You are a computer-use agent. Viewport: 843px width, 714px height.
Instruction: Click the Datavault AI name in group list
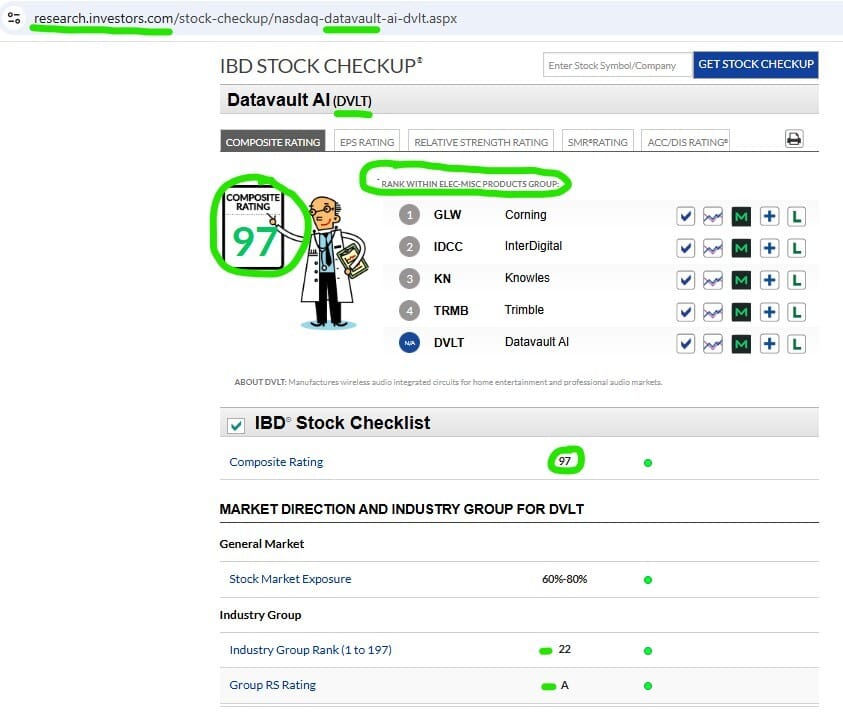tap(537, 342)
